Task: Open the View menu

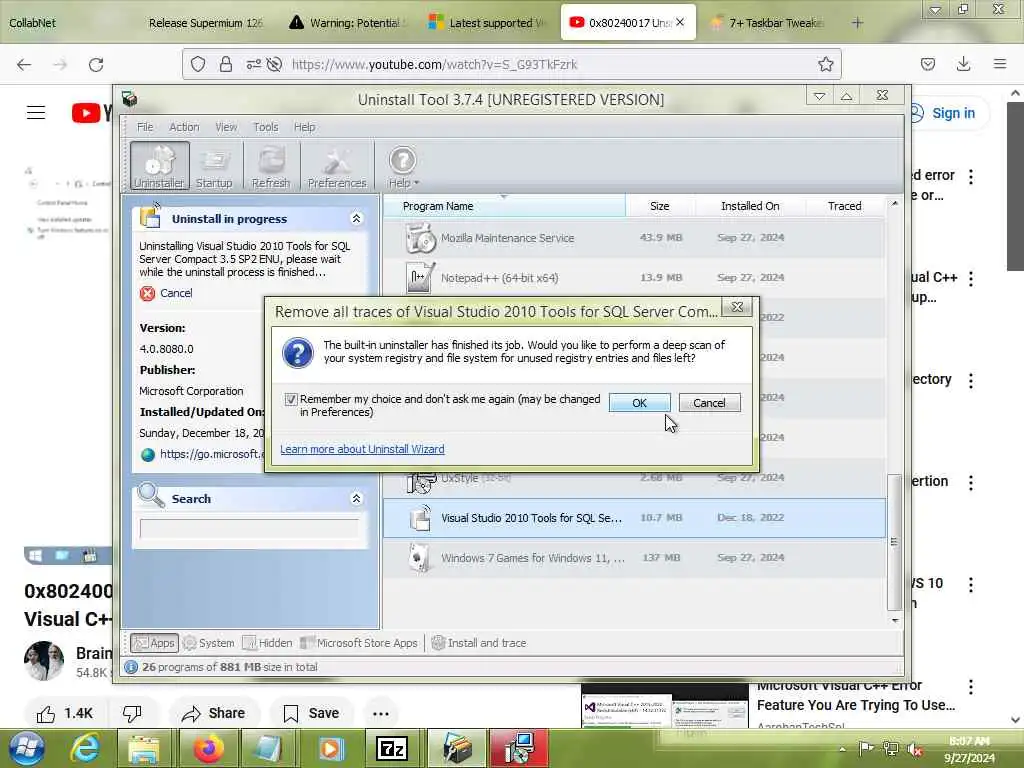Action: click(226, 127)
